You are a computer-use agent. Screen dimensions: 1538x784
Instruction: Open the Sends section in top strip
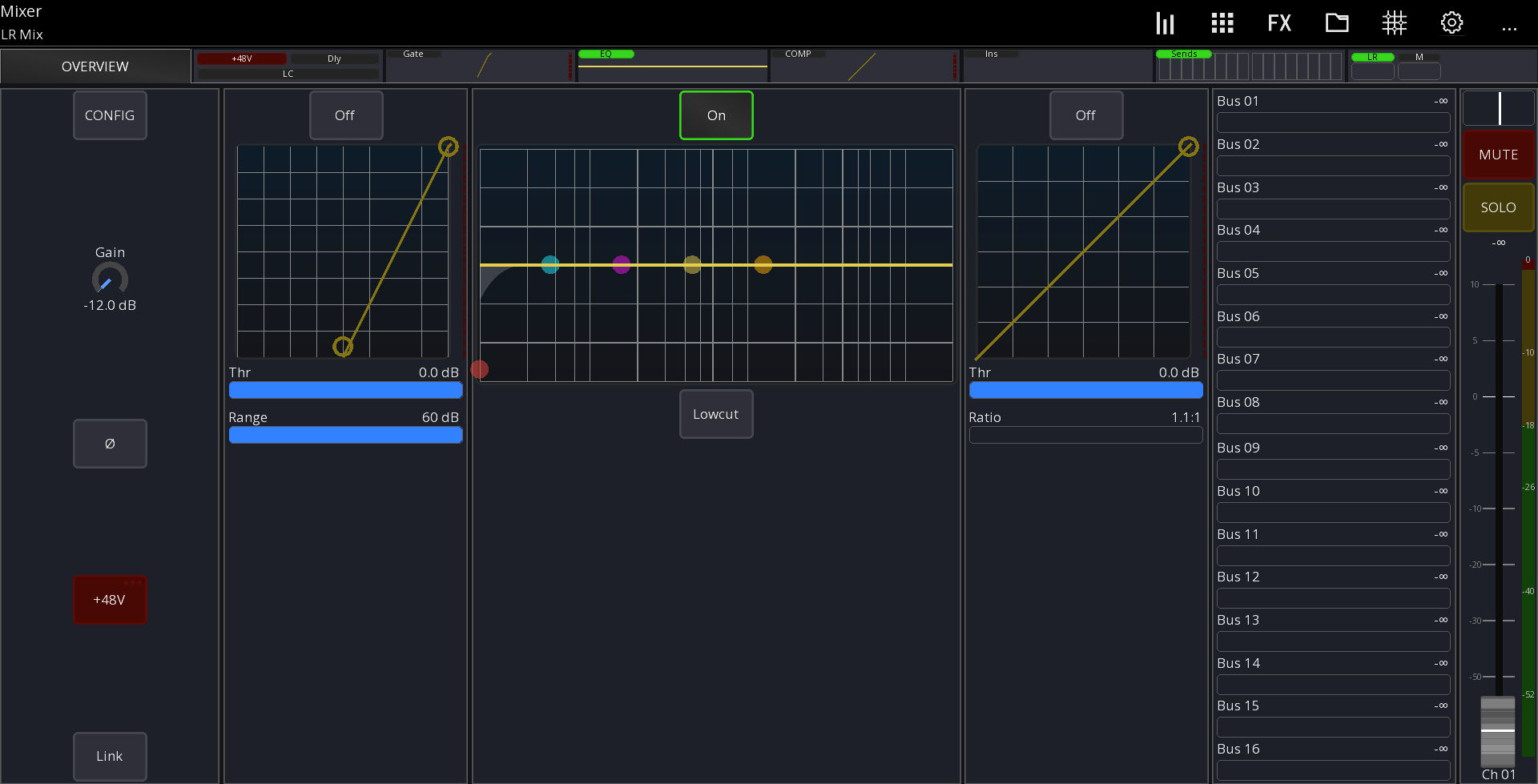[1250, 66]
